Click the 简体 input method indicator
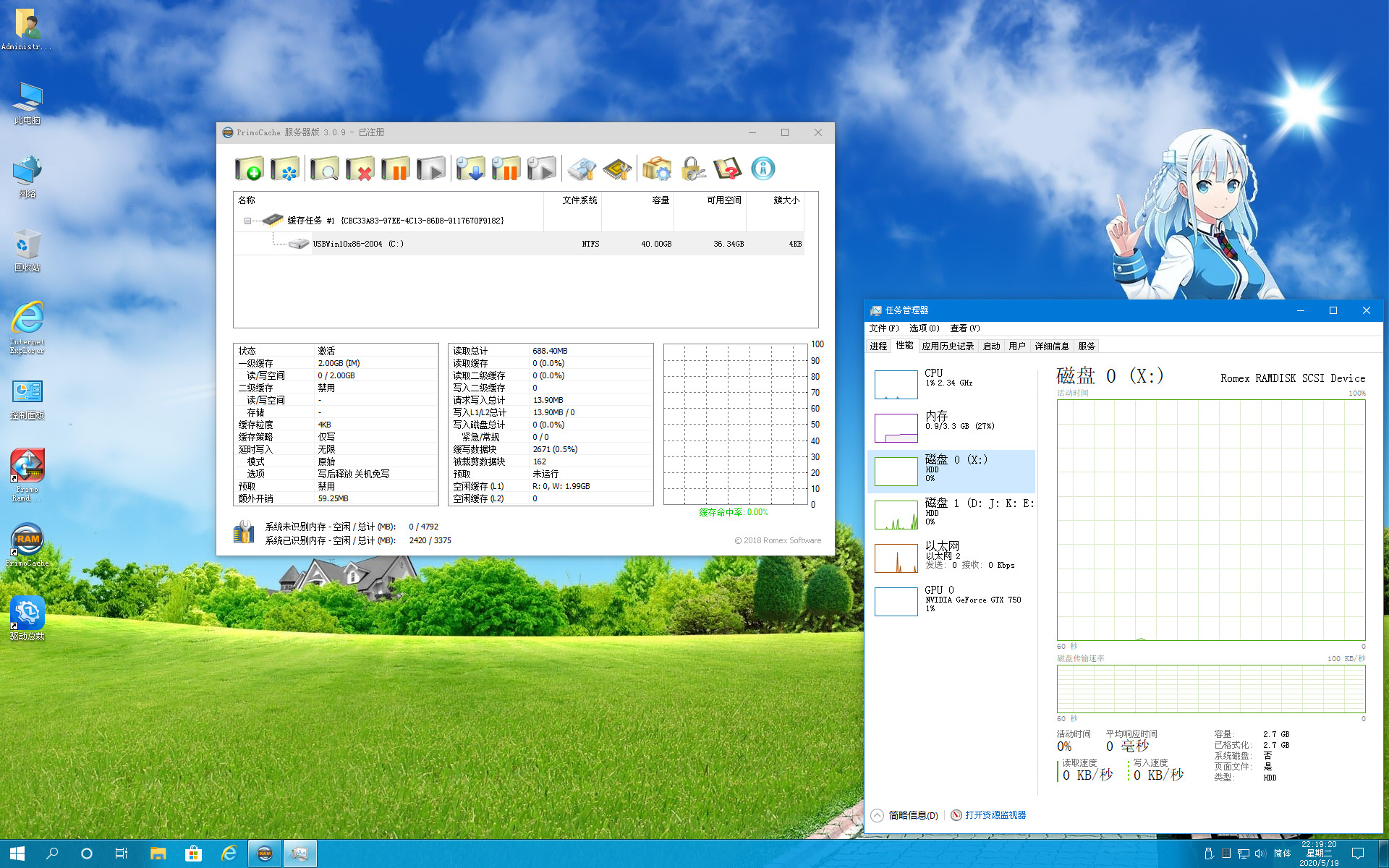This screenshot has width=1389, height=868. 1282,854
